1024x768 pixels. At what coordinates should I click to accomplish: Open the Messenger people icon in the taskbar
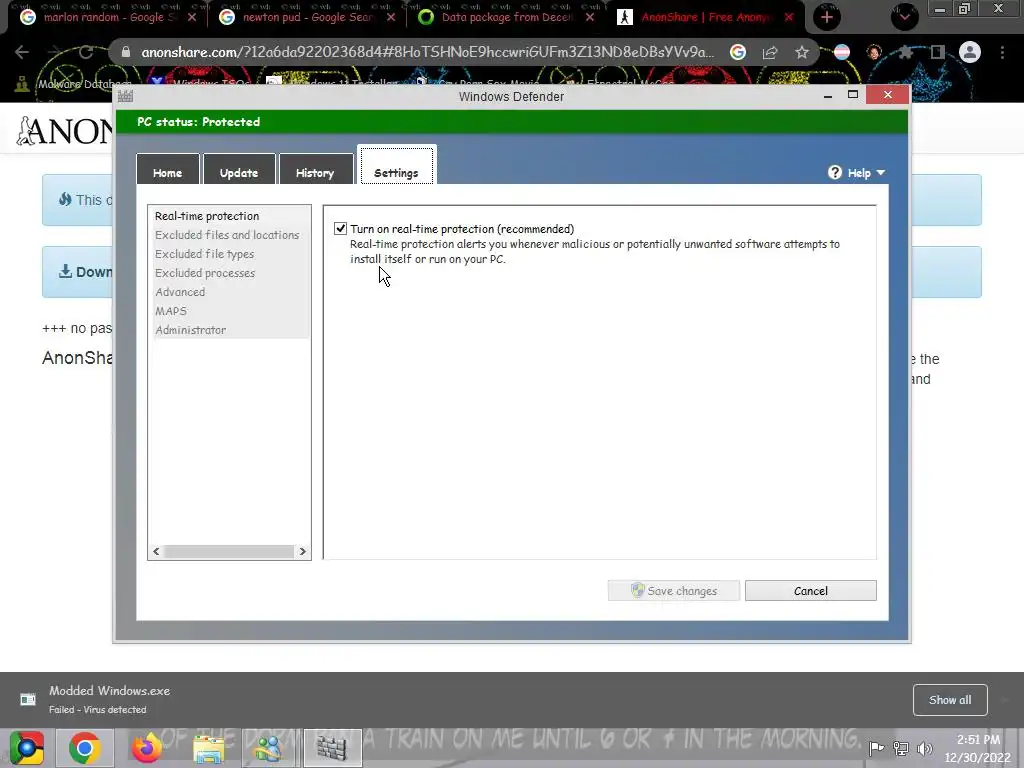[x=270, y=748]
